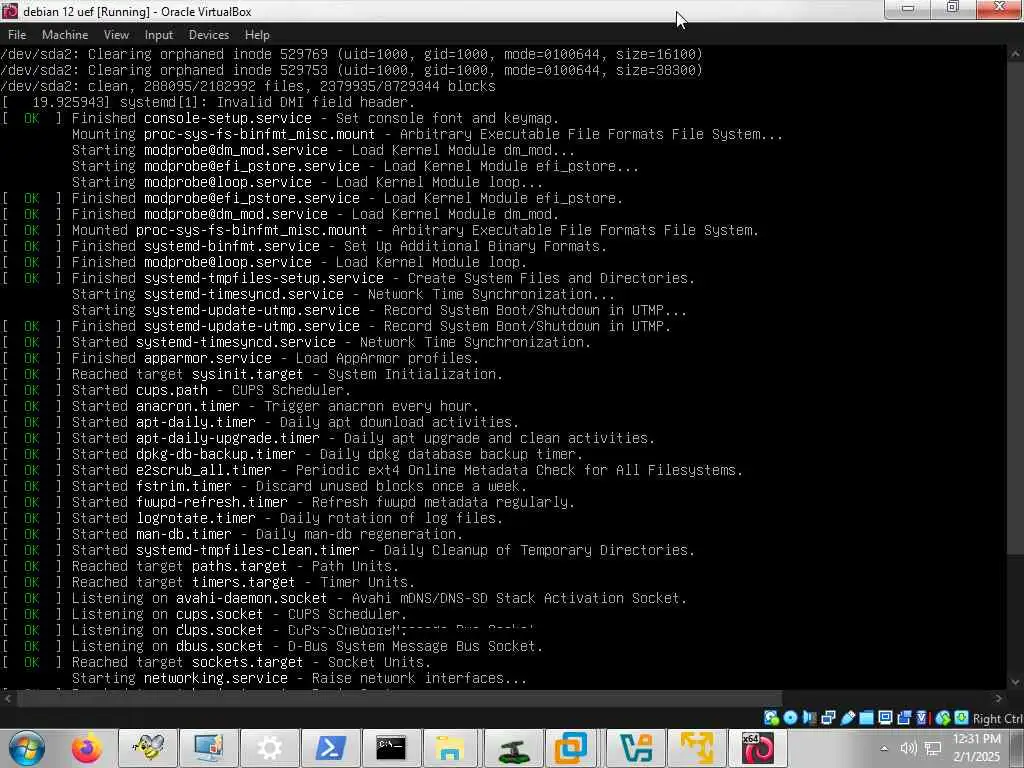The image size is (1024, 768).
Task: Launch Firefox from the taskbar
Action: (x=87, y=748)
